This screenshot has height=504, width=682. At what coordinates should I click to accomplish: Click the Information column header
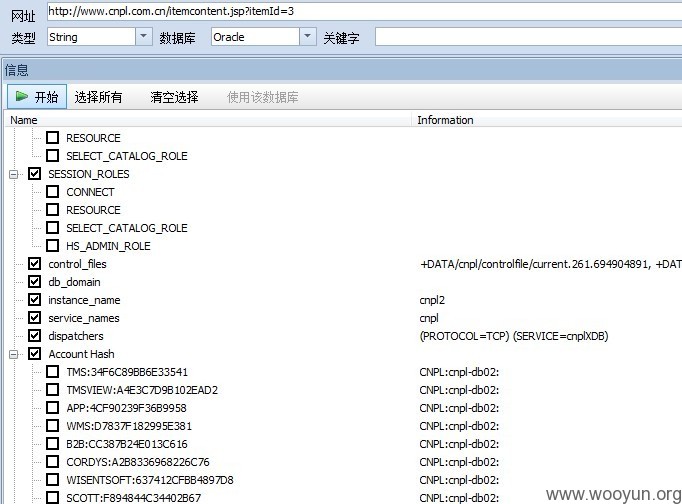point(547,120)
